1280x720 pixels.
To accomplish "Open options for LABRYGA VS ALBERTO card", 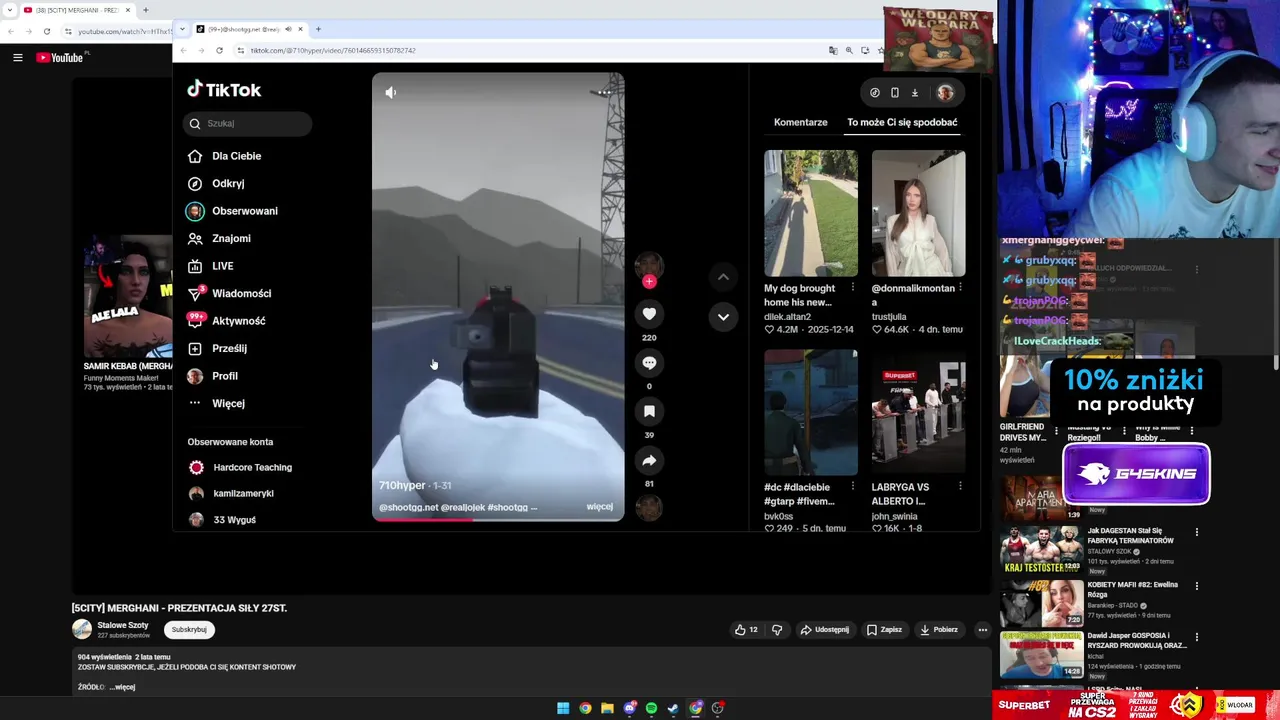I will tap(960, 486).
